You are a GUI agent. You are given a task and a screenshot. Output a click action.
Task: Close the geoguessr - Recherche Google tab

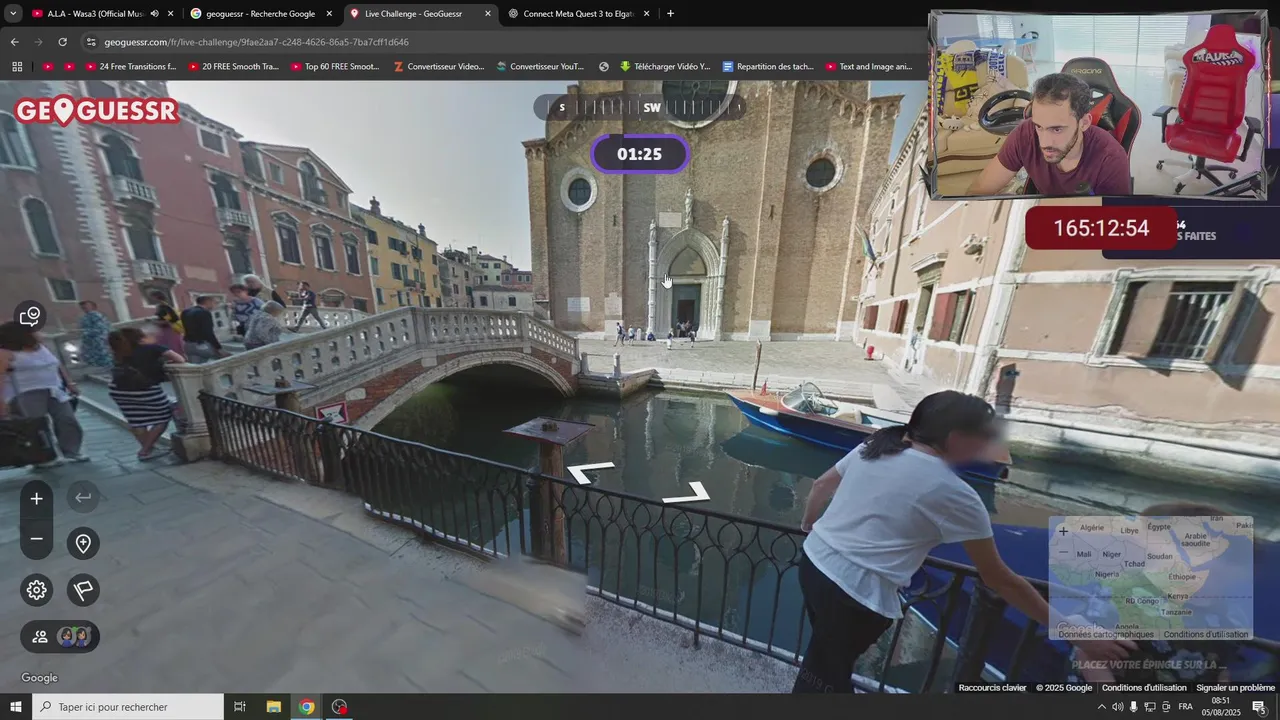(x=329, y=14)
